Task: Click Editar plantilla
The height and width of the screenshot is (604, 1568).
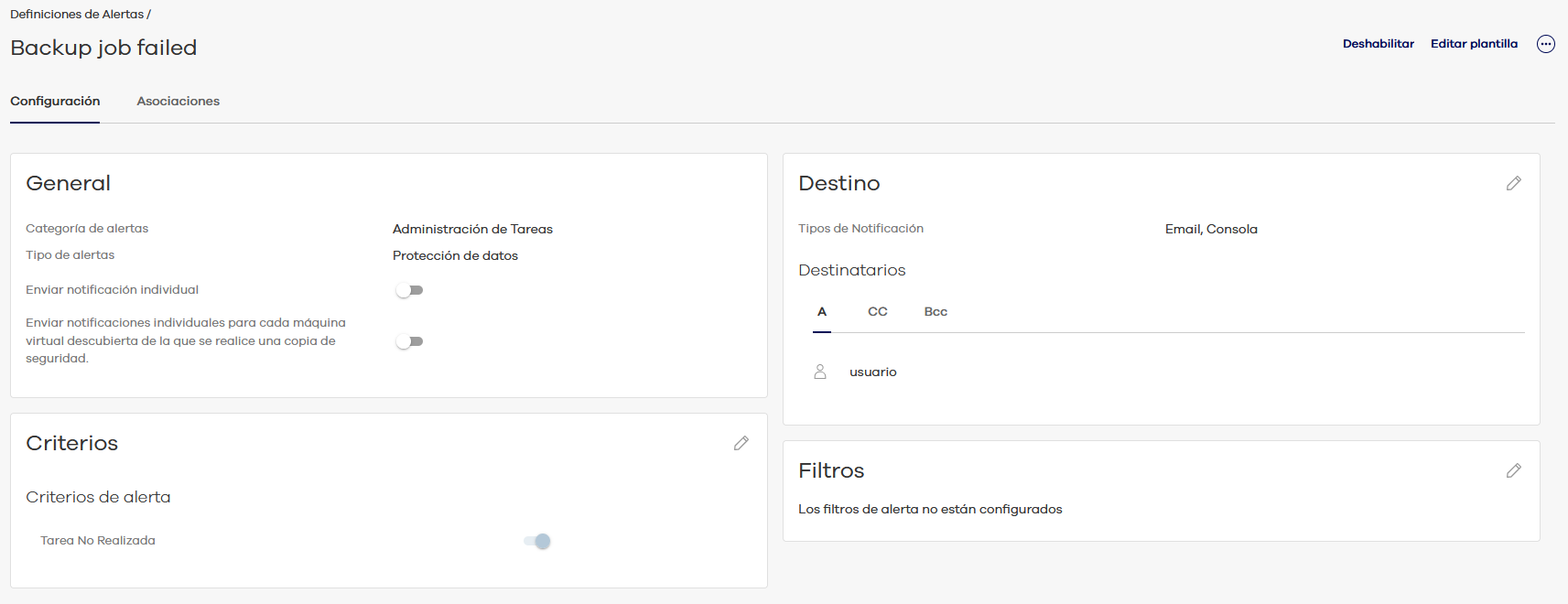Action: tap(1474, 44)
